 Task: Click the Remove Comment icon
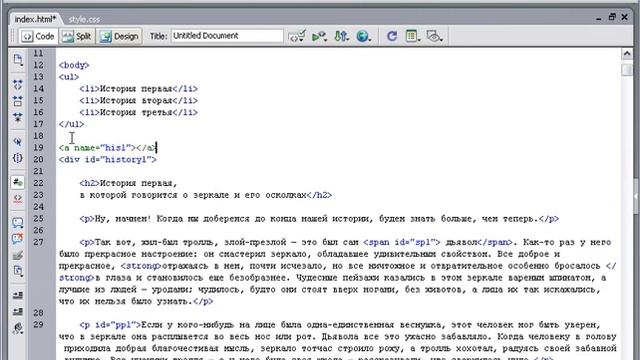click(x=18, y=239)
